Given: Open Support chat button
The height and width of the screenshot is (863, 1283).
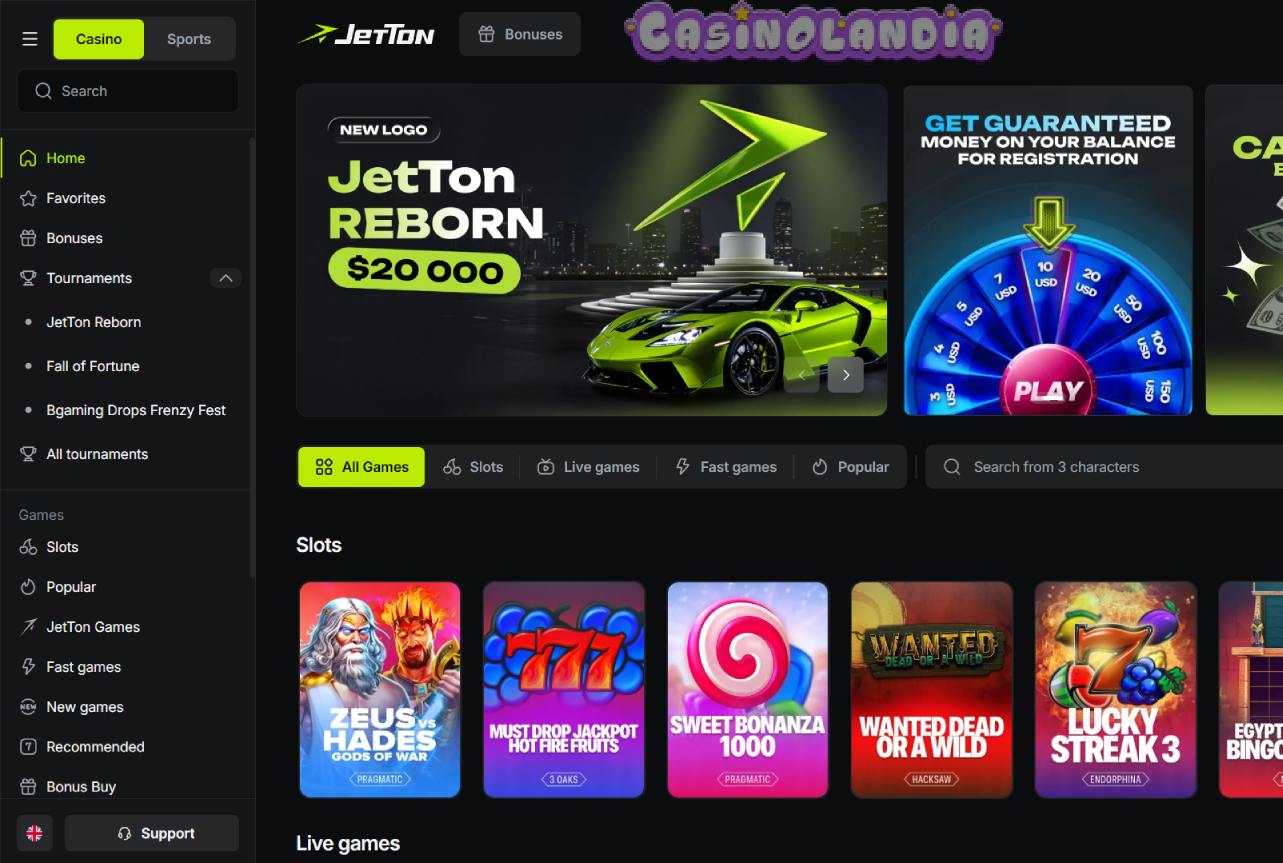Looking at the screenshot, I should pyautogui.click(x=152, y=833).
